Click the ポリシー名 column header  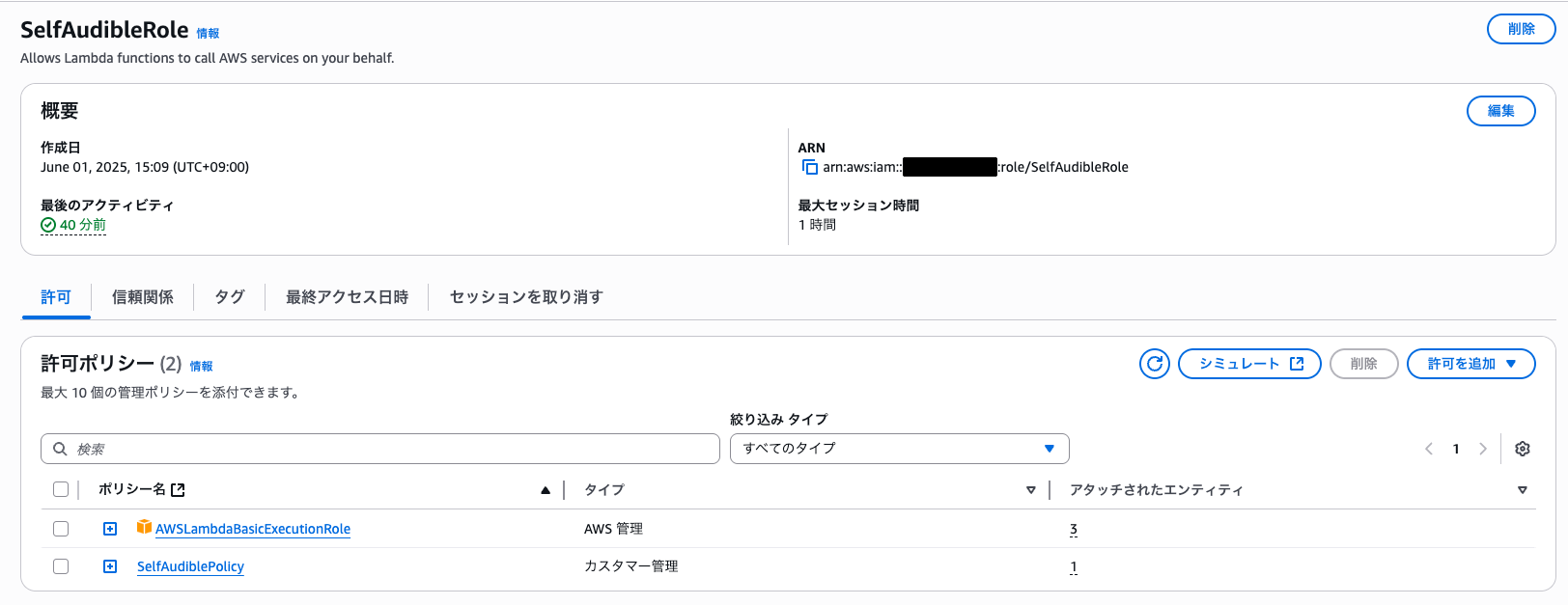(132, 489)
